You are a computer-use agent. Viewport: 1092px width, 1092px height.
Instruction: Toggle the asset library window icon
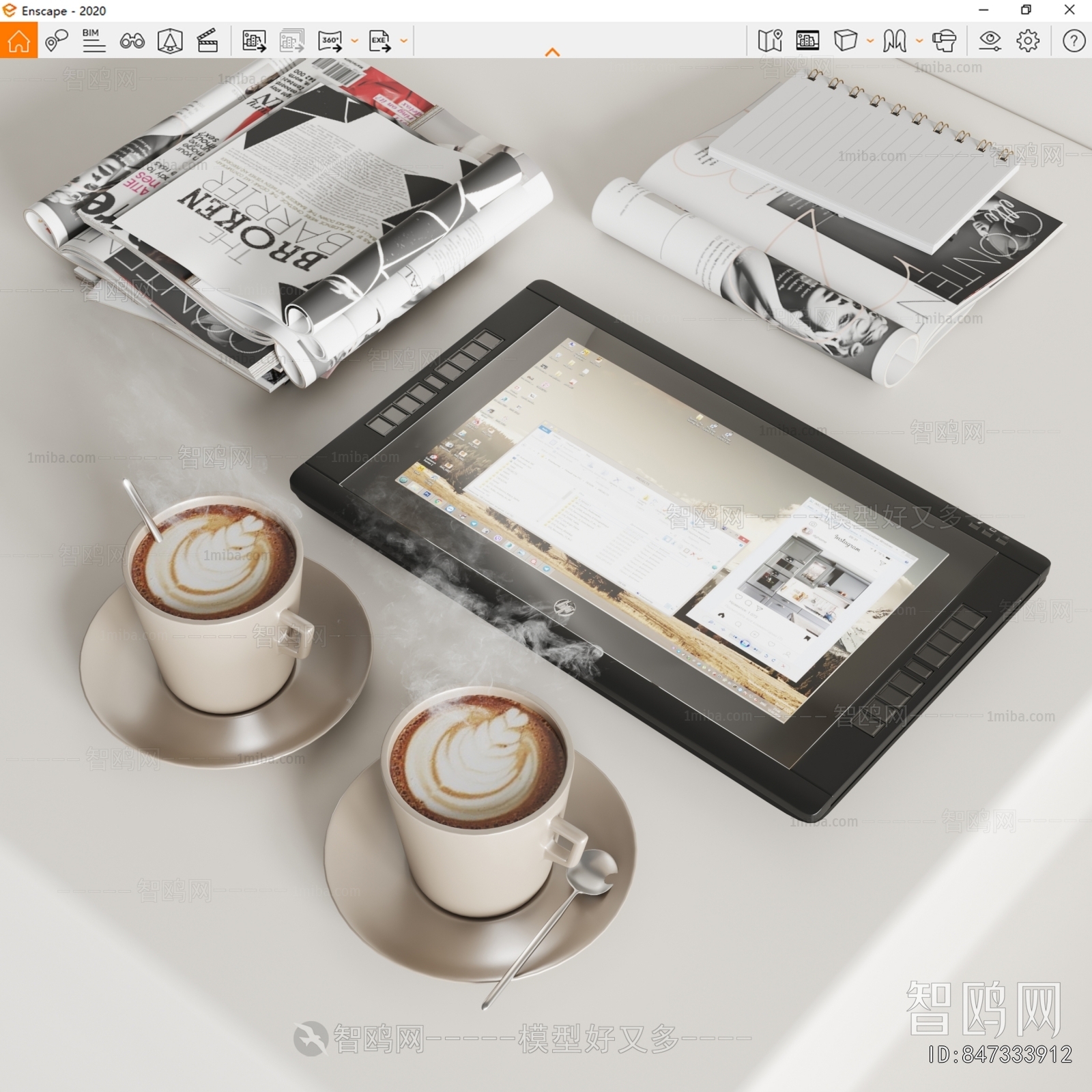pos(807,41)
